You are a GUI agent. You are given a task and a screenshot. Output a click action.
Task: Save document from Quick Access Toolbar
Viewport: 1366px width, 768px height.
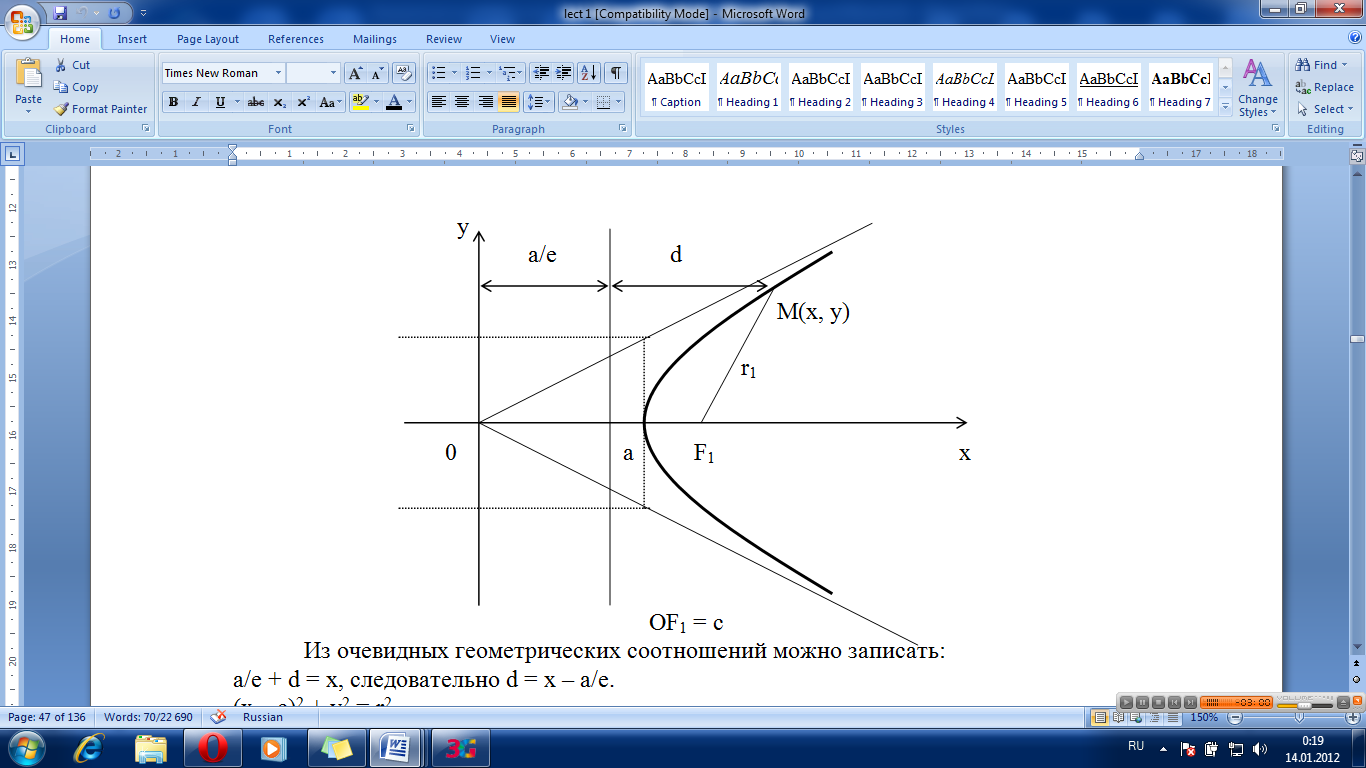point(61,14)
